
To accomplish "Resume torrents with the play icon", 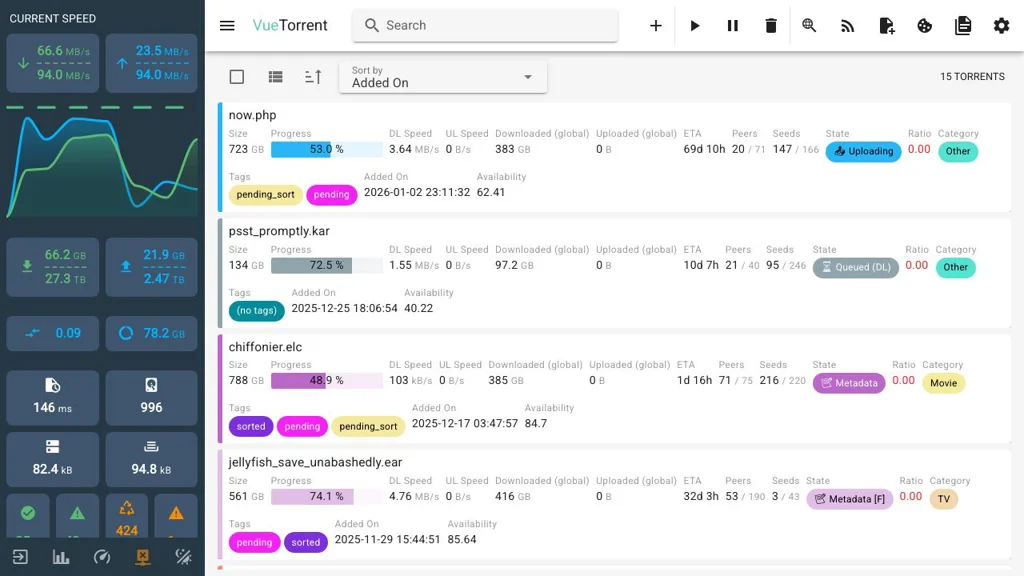I will pyautogui.click(x=694, y=25).
